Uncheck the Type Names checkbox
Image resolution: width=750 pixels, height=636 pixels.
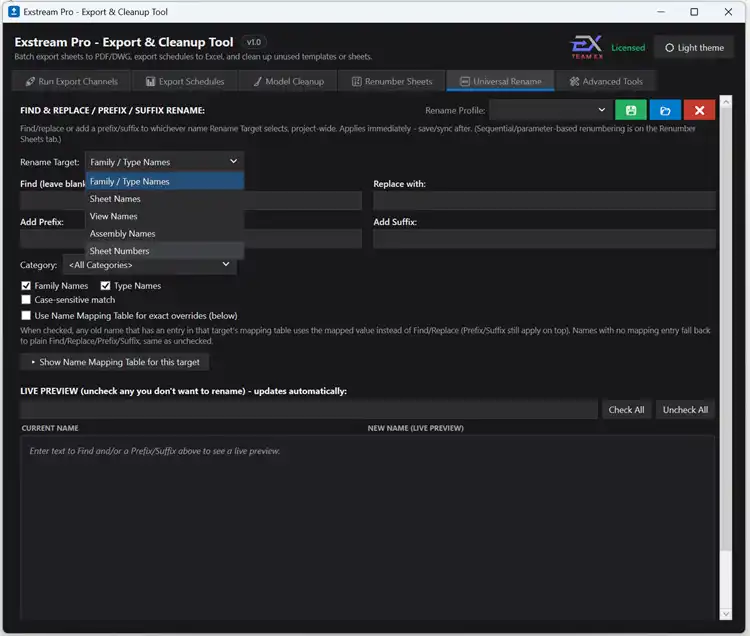105,285
